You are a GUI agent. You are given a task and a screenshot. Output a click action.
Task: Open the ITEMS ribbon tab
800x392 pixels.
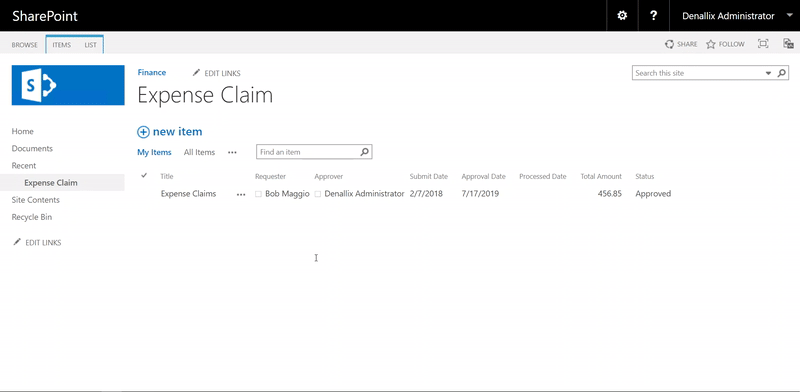coord(62,45)
